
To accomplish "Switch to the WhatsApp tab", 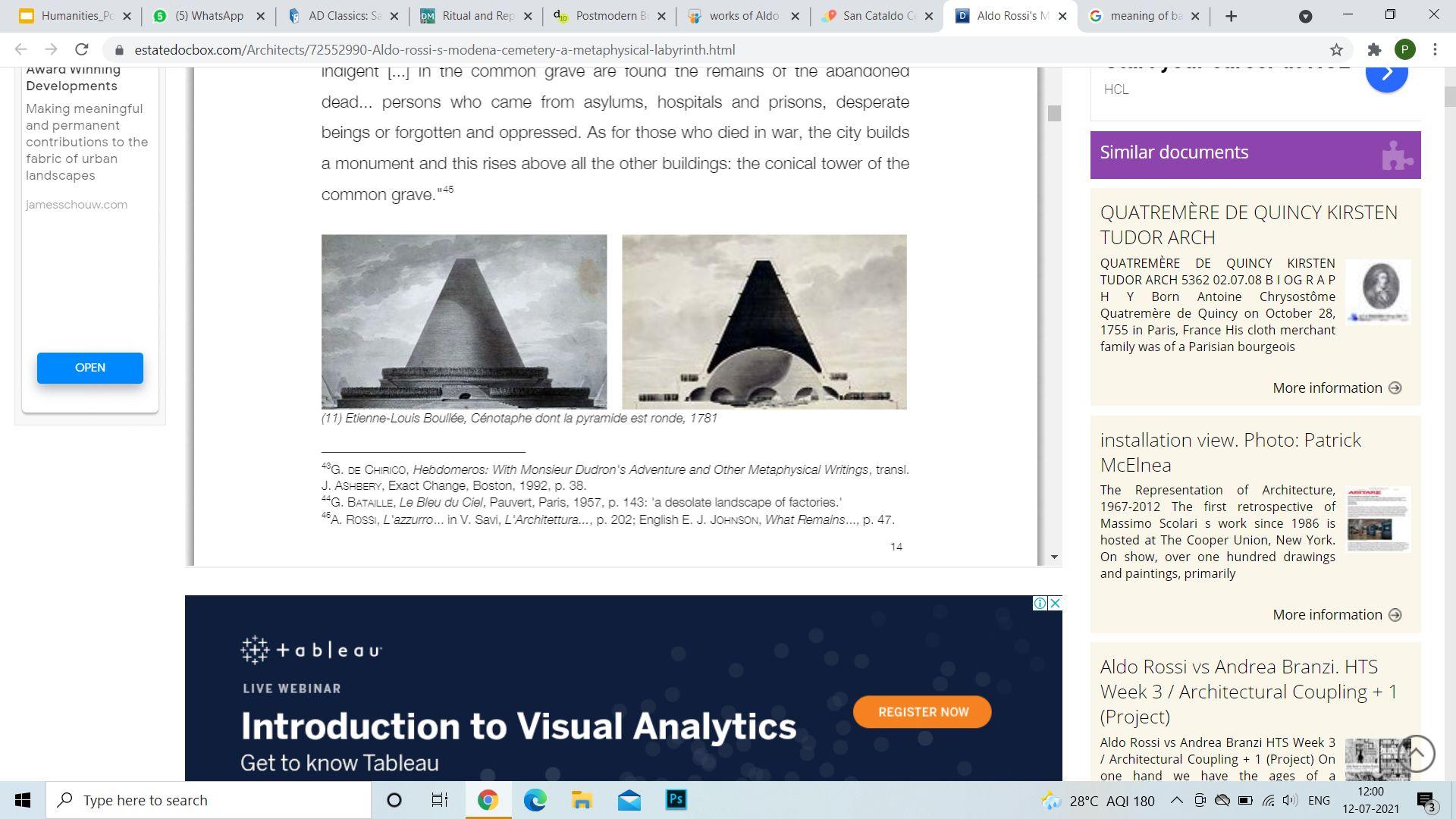I will (x=209, y=16).
